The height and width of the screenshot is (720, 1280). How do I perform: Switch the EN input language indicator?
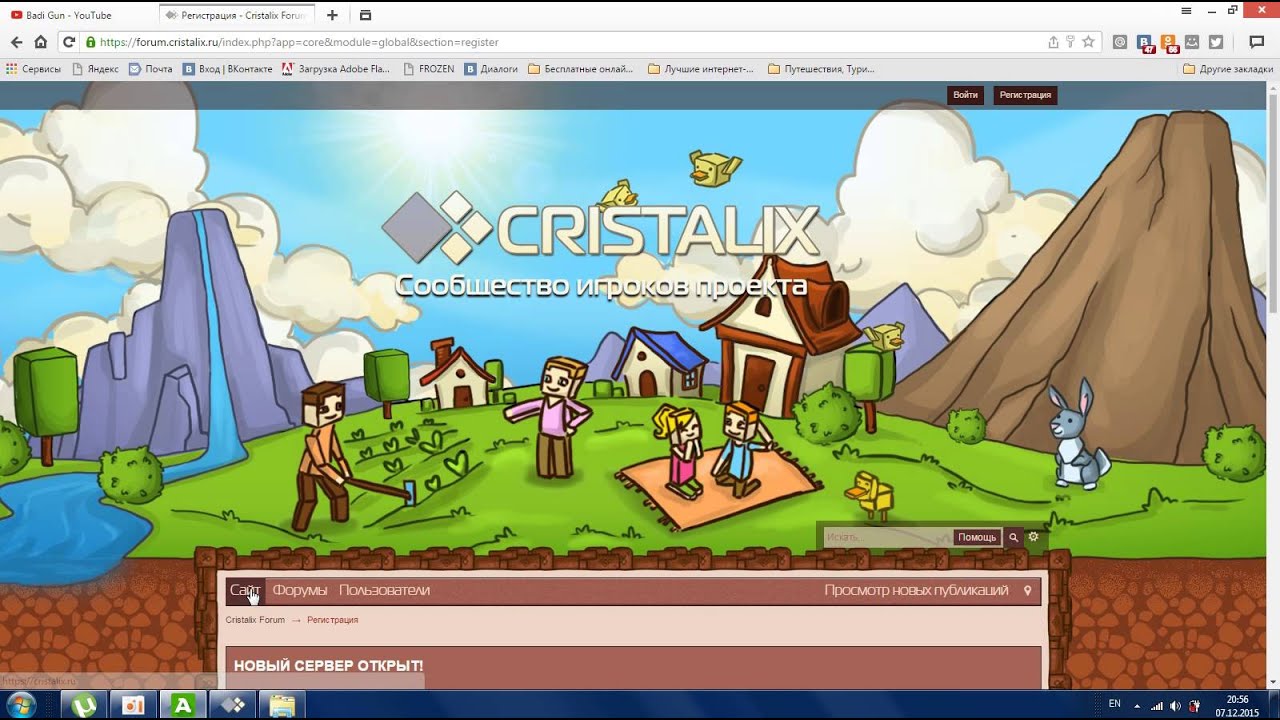(x=1114, y=704)
